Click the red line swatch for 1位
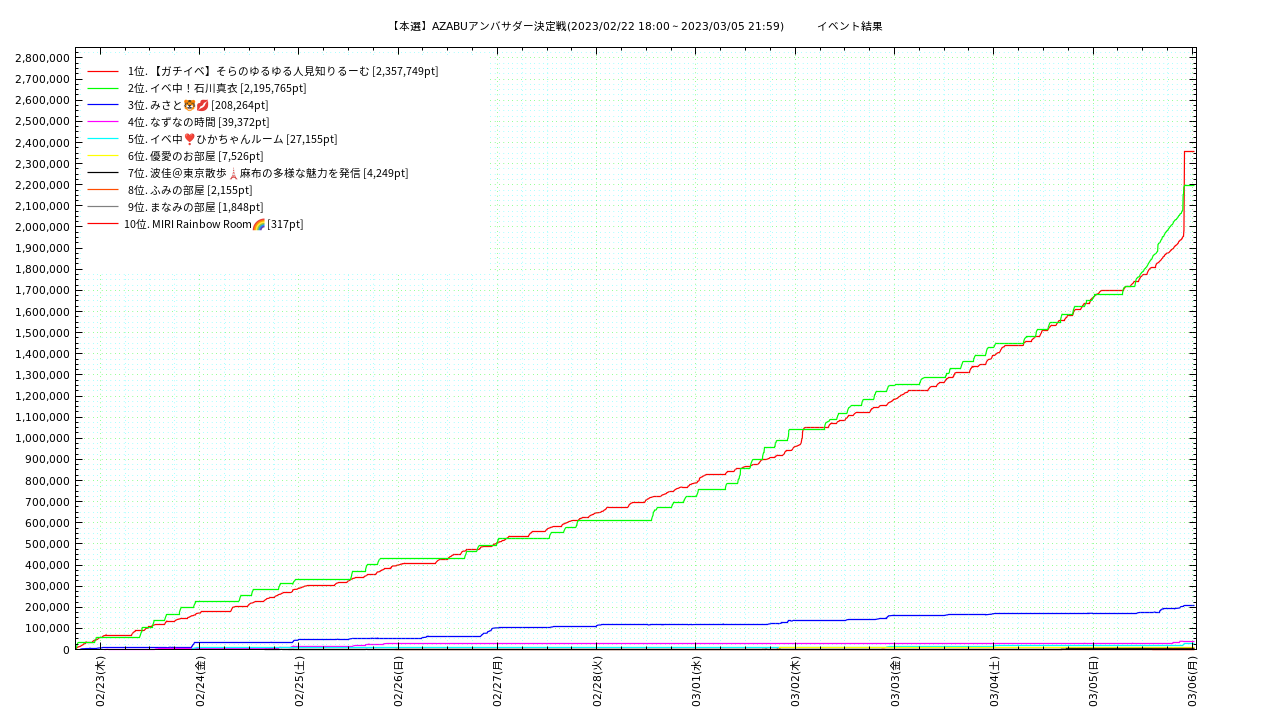Screen dimensions: 1280x720 pos(103,71)
